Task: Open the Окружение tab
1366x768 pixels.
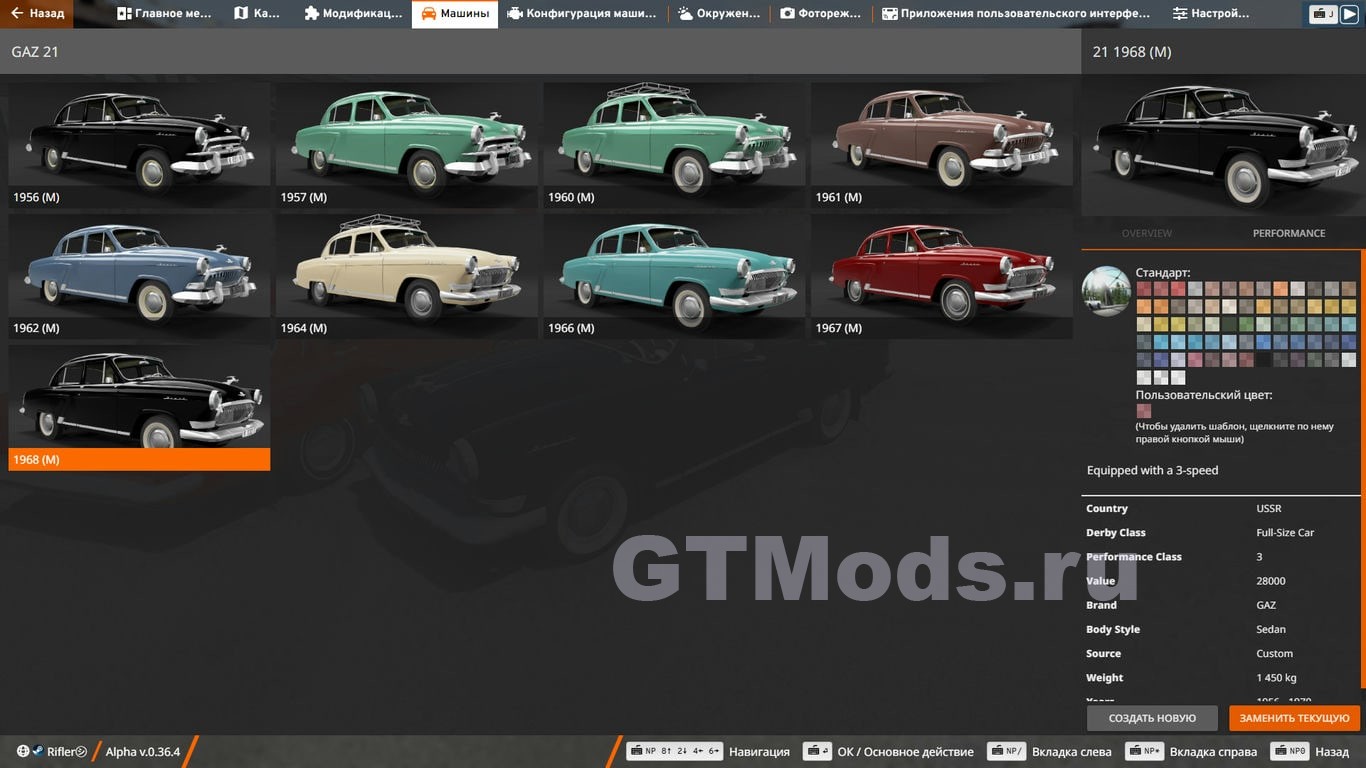Action: click(x=718, y=14)
